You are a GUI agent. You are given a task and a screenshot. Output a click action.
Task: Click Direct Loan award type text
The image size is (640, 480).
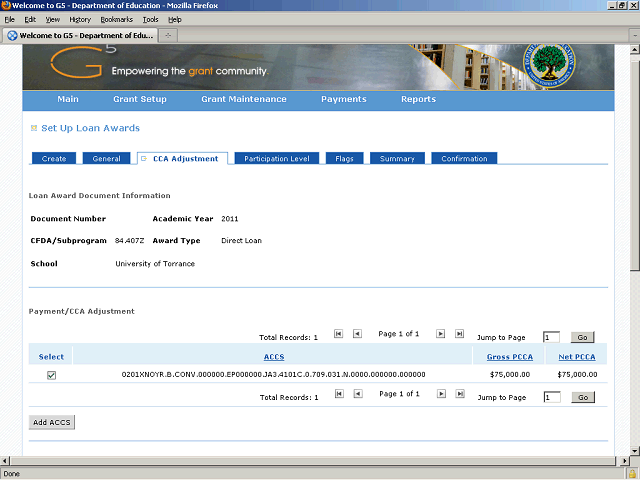point(241,241)
